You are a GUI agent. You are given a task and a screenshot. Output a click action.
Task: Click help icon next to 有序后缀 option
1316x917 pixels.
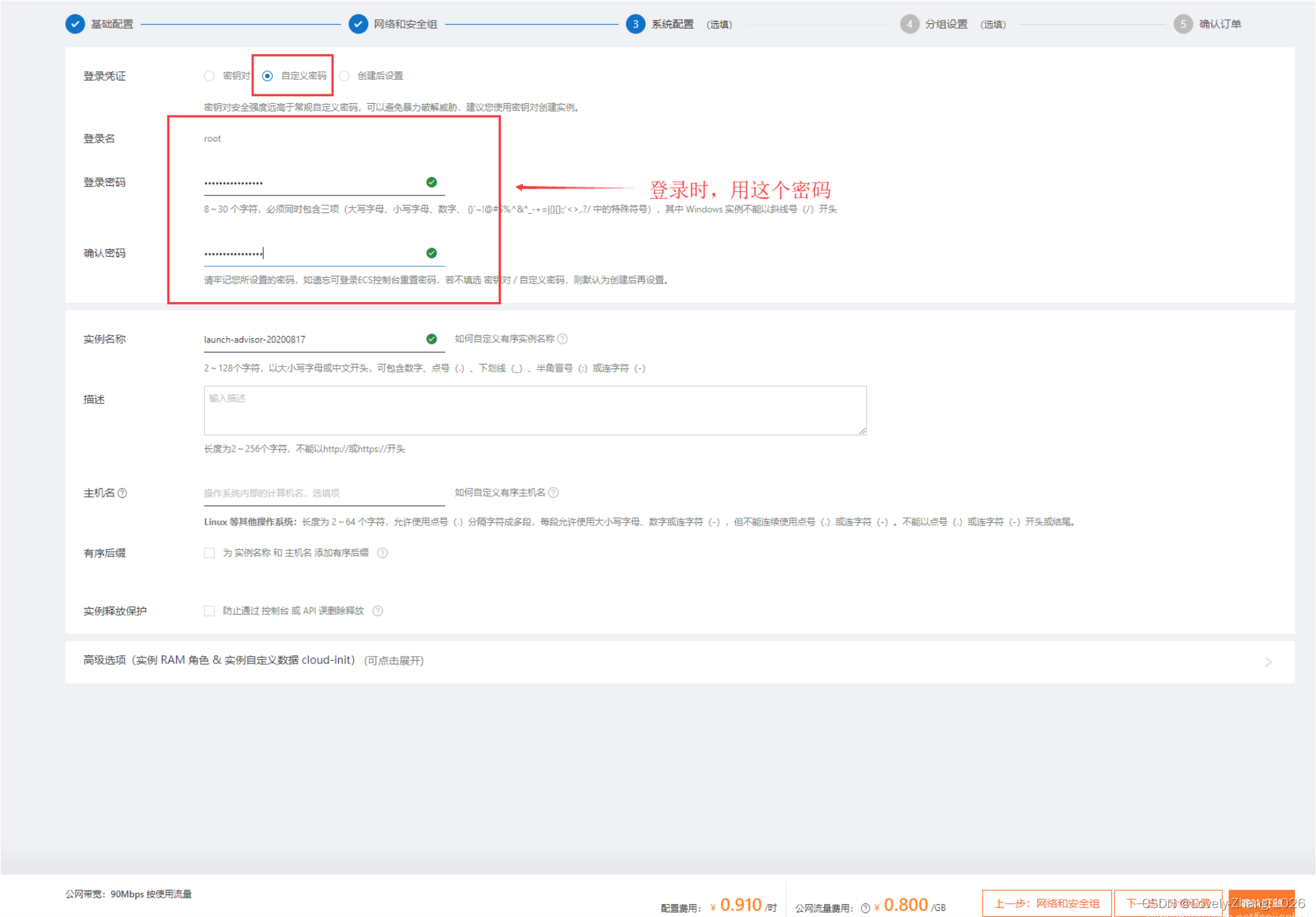tap(383, 553)
